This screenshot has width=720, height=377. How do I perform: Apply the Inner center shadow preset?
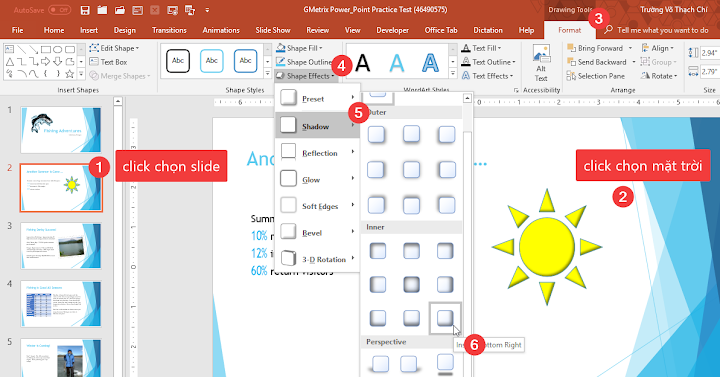click(x=411, y=285)
